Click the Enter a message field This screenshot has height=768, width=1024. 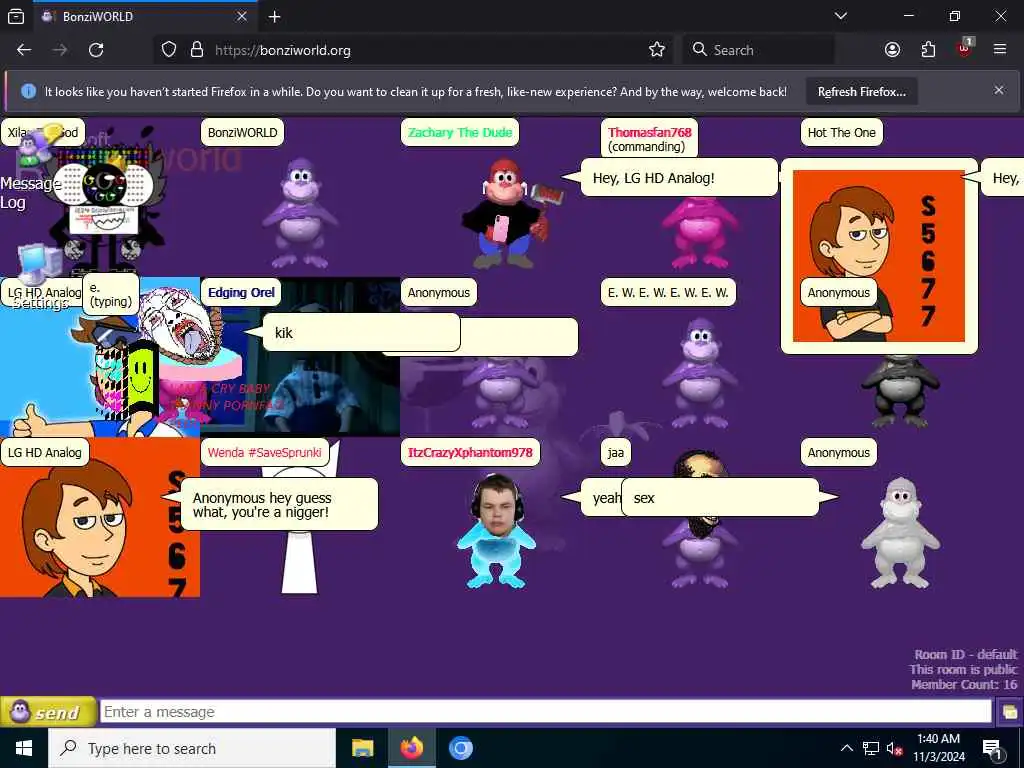(x=545, y=711)
